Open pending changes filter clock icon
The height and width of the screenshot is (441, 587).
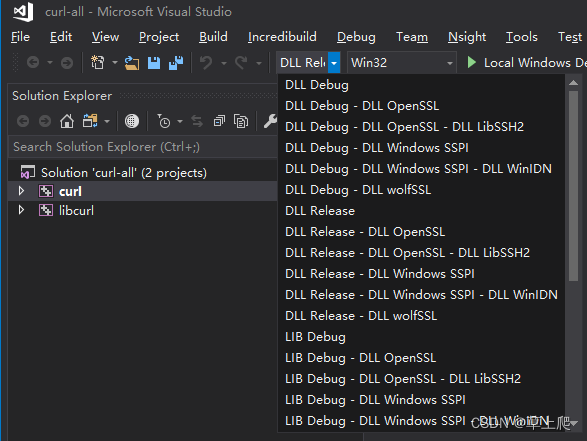tap(163, 121)
